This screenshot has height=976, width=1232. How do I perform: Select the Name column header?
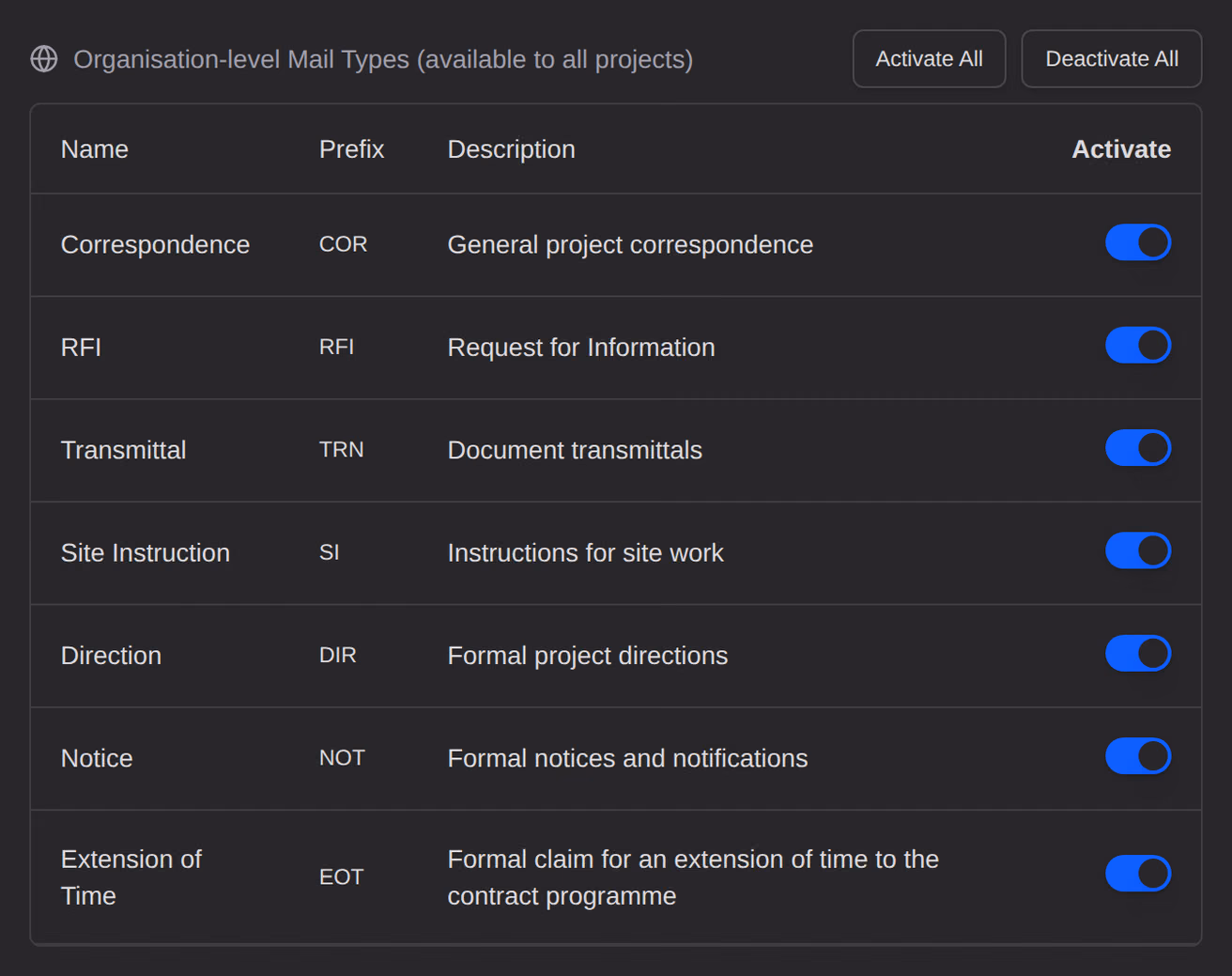95,149
